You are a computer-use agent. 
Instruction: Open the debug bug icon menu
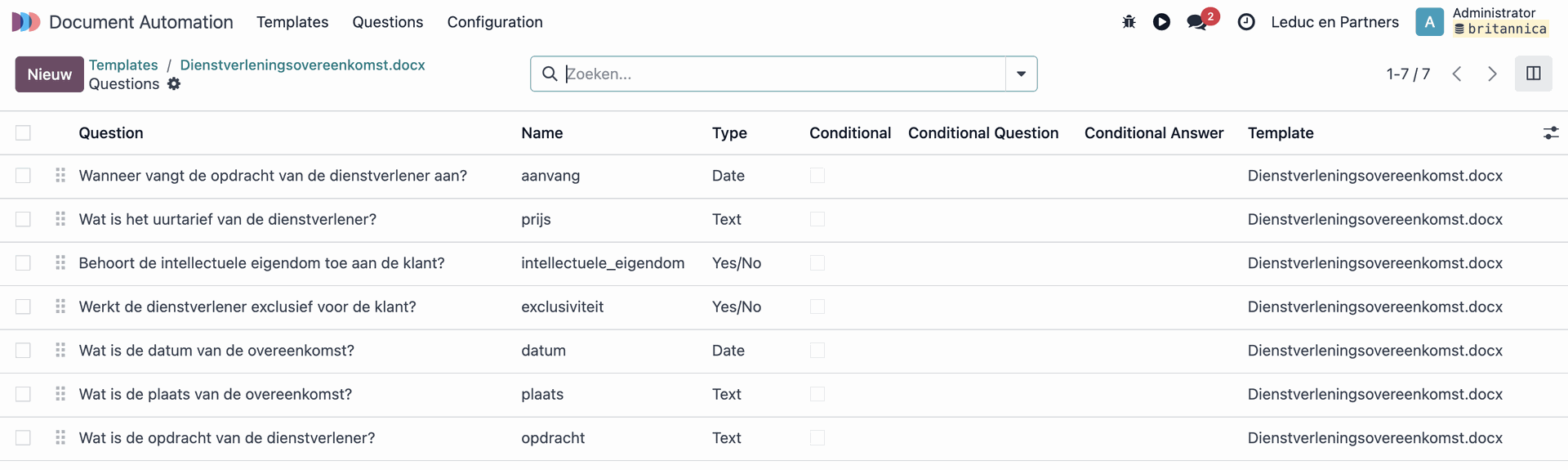coord(1129,22)
